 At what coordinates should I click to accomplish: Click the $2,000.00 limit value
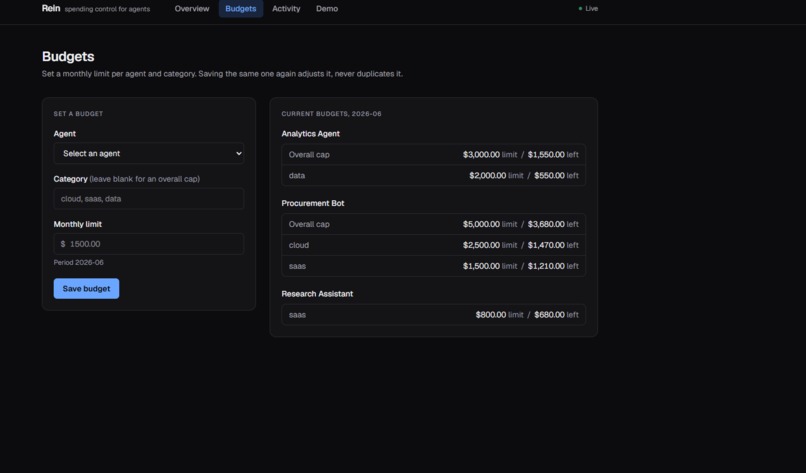pos(487,175)
